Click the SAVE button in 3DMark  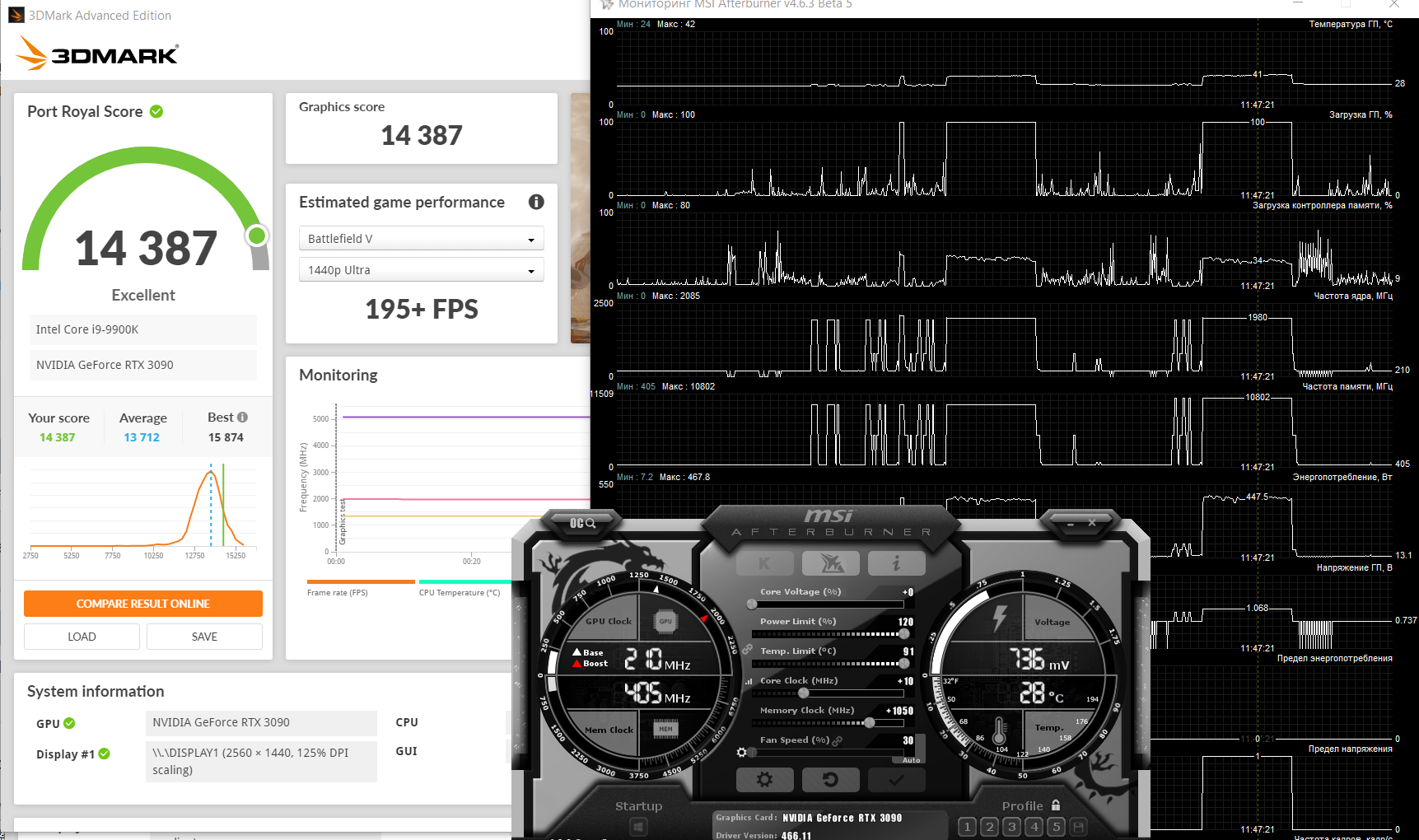204,637
